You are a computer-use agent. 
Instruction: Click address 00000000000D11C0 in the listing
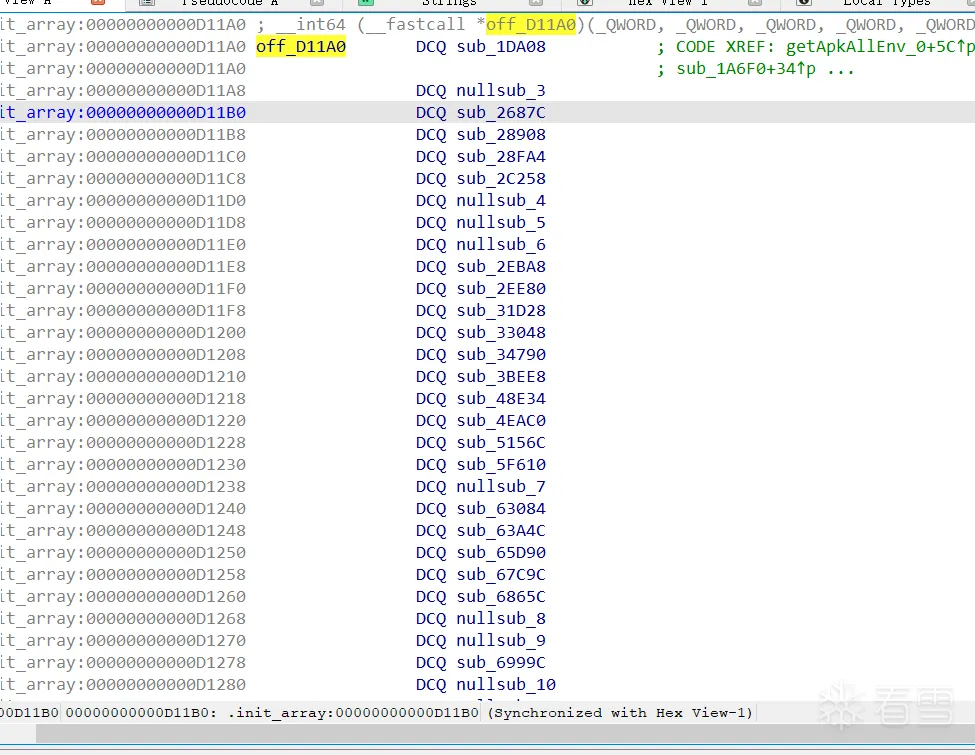pos(166,157)
